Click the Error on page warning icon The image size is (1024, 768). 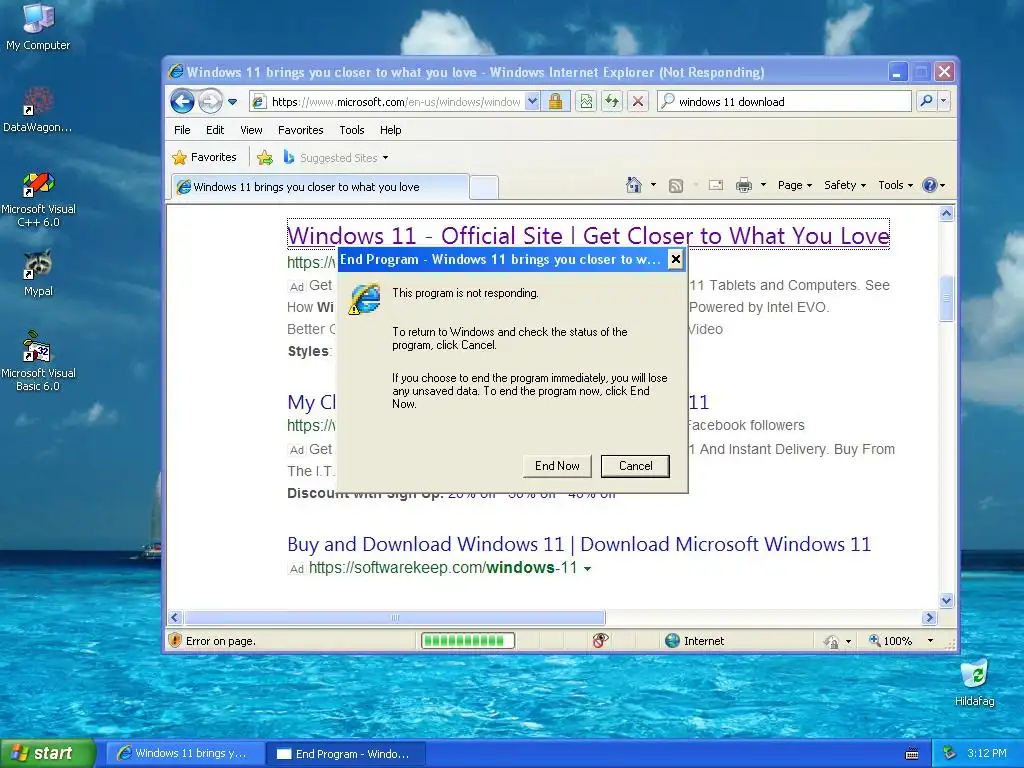(175, 641)
